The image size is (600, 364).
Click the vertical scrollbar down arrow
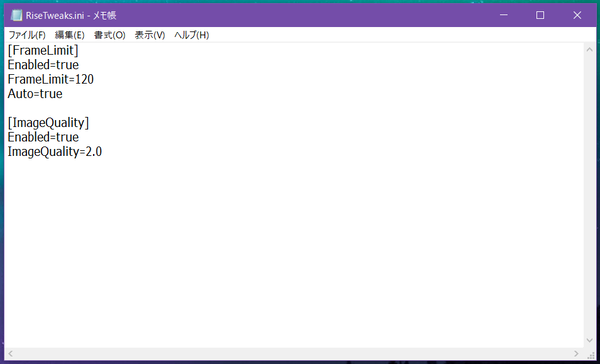click(x=590, y=340)
